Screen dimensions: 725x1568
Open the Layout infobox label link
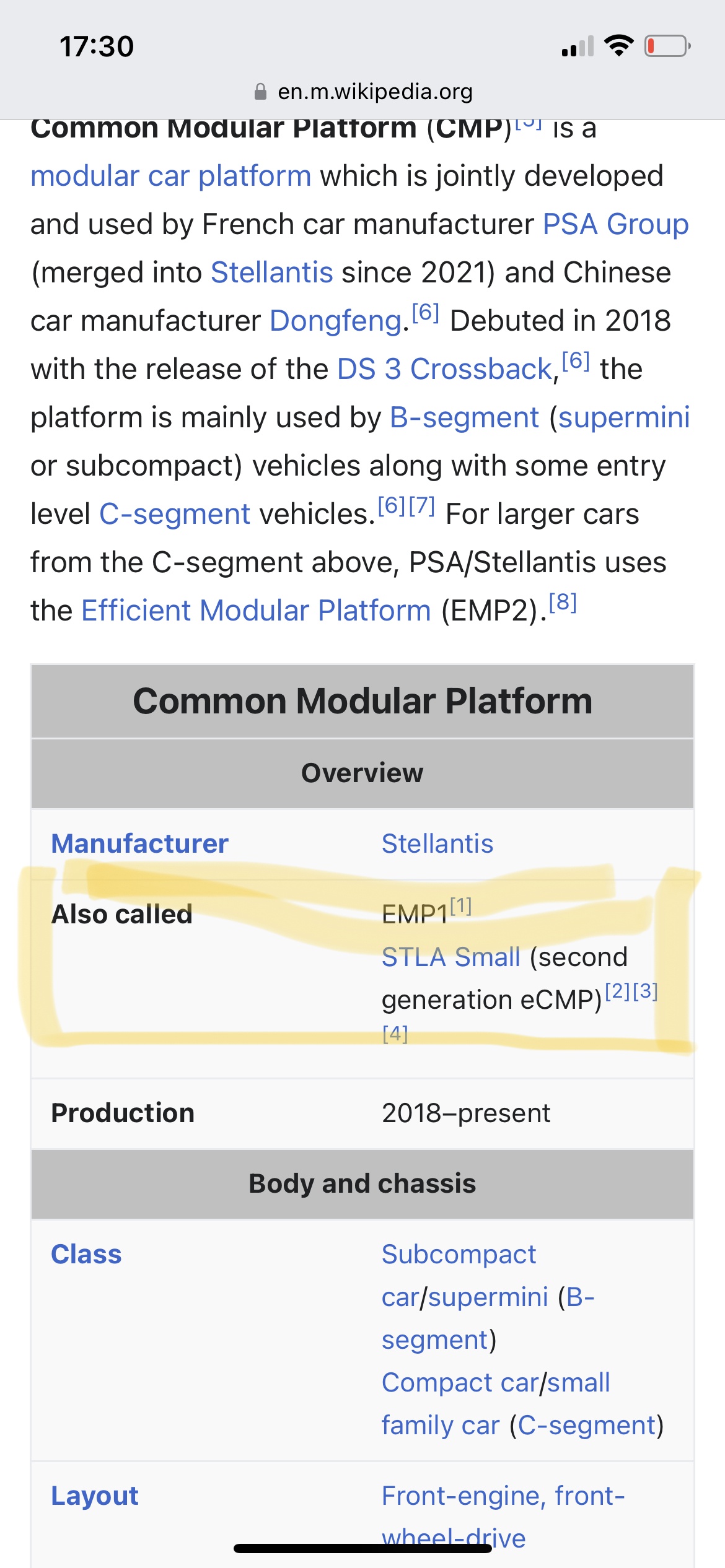[x=95, y=1496]
